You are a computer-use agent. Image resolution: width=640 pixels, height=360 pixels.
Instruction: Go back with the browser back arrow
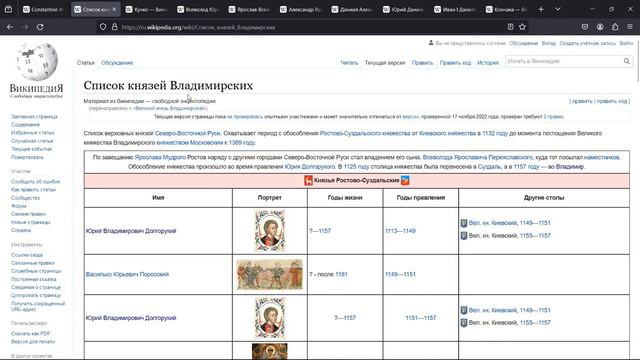[10, 27]
